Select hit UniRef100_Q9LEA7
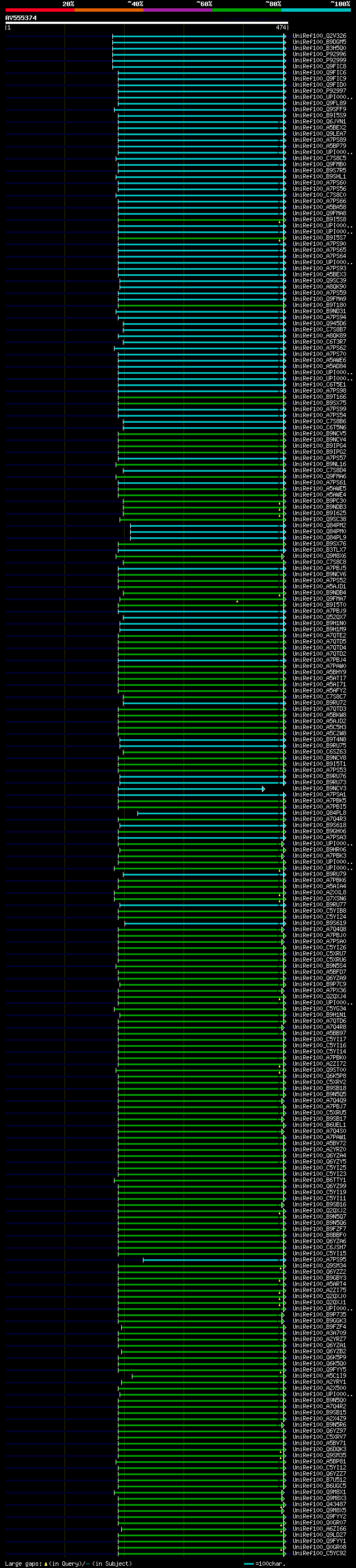Screen dimensions: 356x1568 (x=319, y=134)
